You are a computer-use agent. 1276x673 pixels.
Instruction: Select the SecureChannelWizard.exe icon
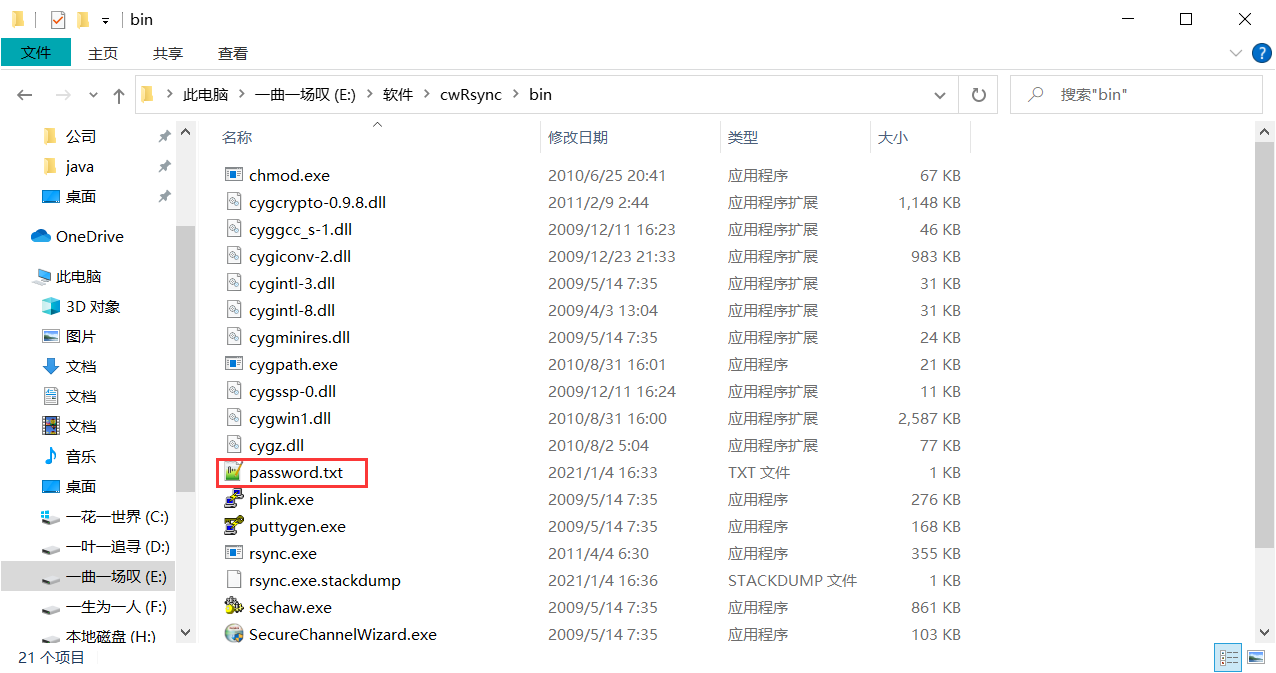pos(233,634)
